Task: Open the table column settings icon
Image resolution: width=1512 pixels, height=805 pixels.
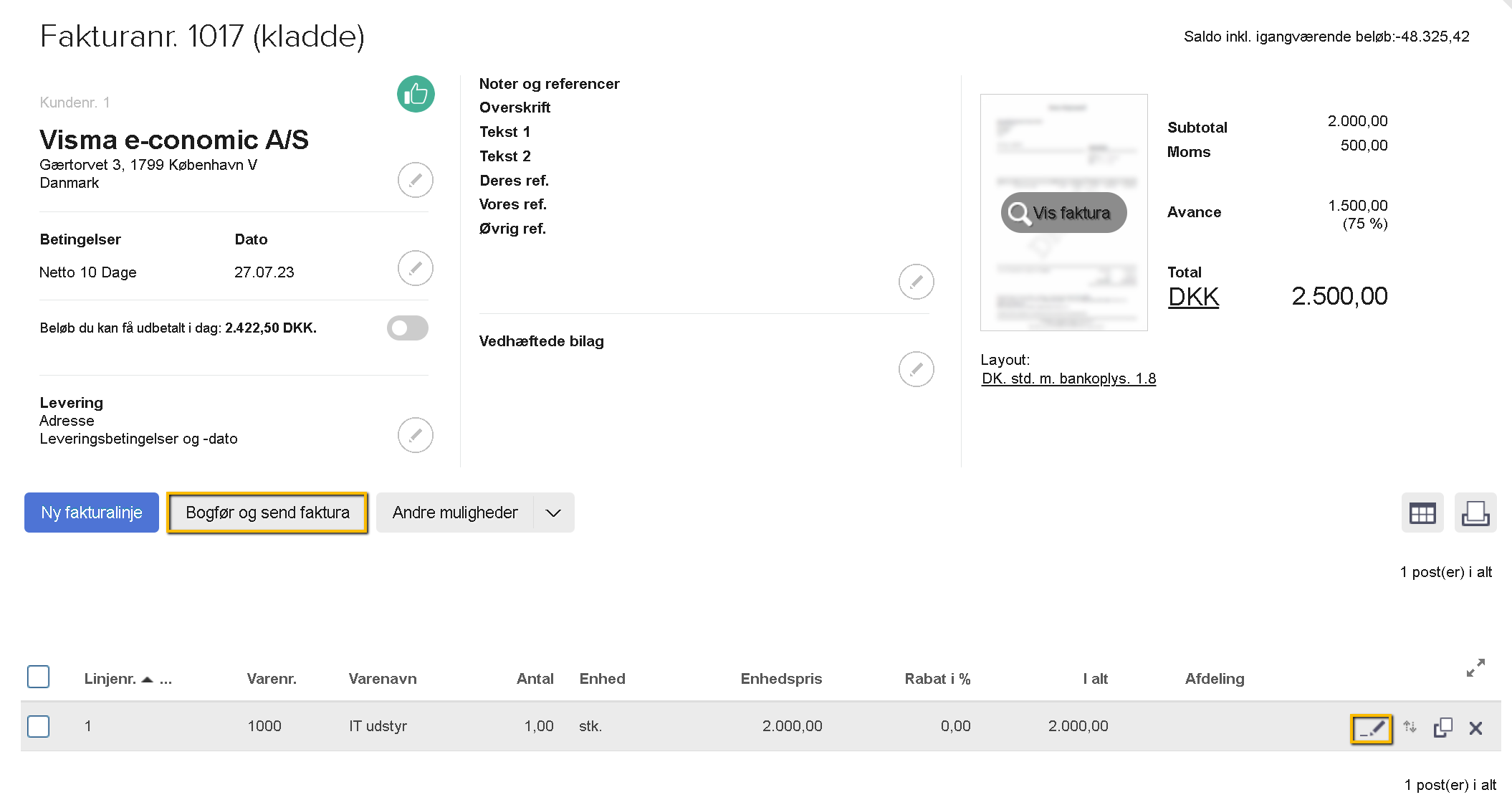Action: point(1422,513)
